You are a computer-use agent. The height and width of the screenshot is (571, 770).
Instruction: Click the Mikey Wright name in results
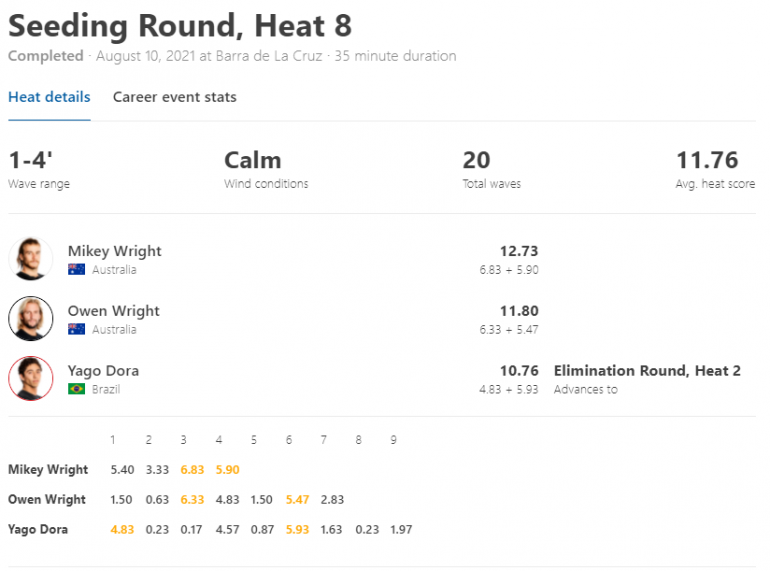pyautogui.click(x=114, y=251)
